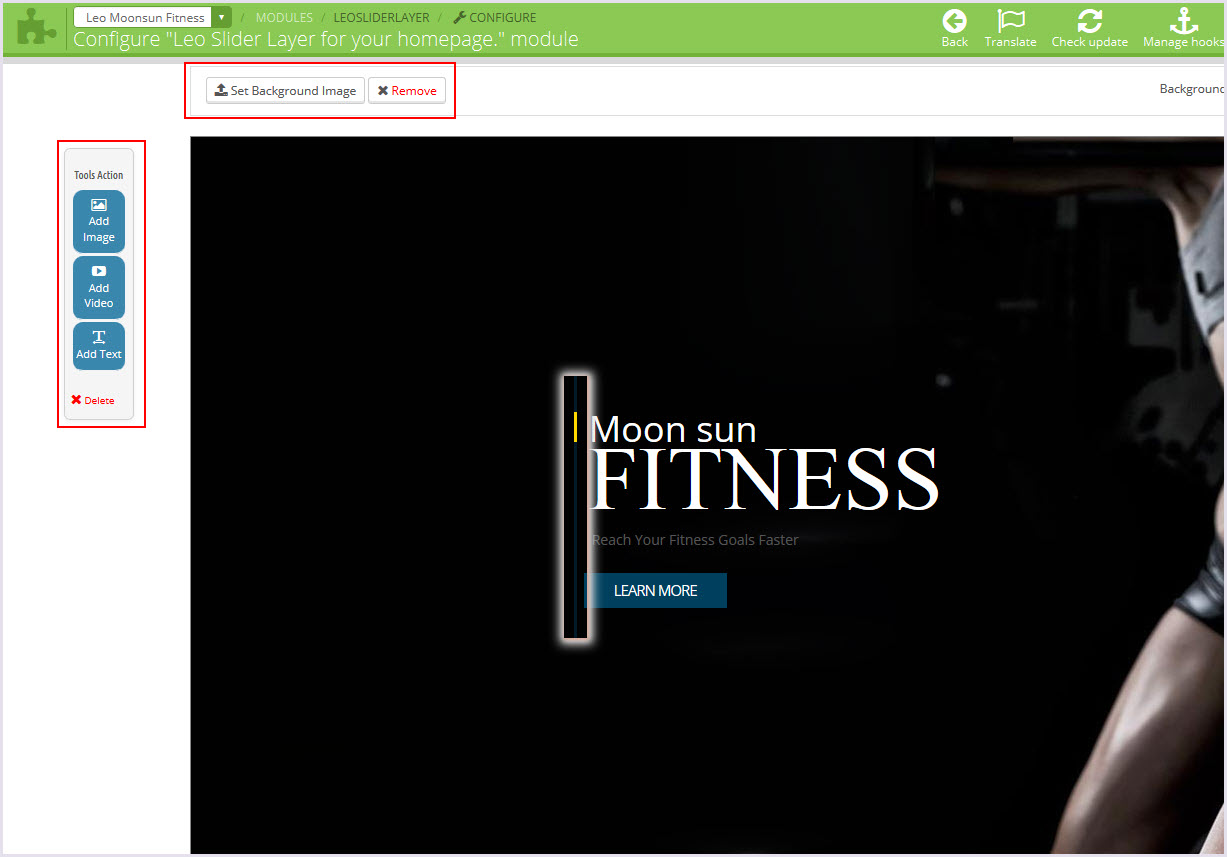Screen dimensions: 1227x857
Task: Open Manage hooks with the anchor icon
Action: (x=1184, y=29)
